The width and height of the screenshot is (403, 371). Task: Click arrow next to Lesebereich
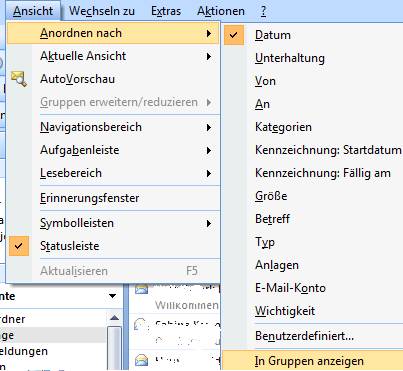coord(209,173)
